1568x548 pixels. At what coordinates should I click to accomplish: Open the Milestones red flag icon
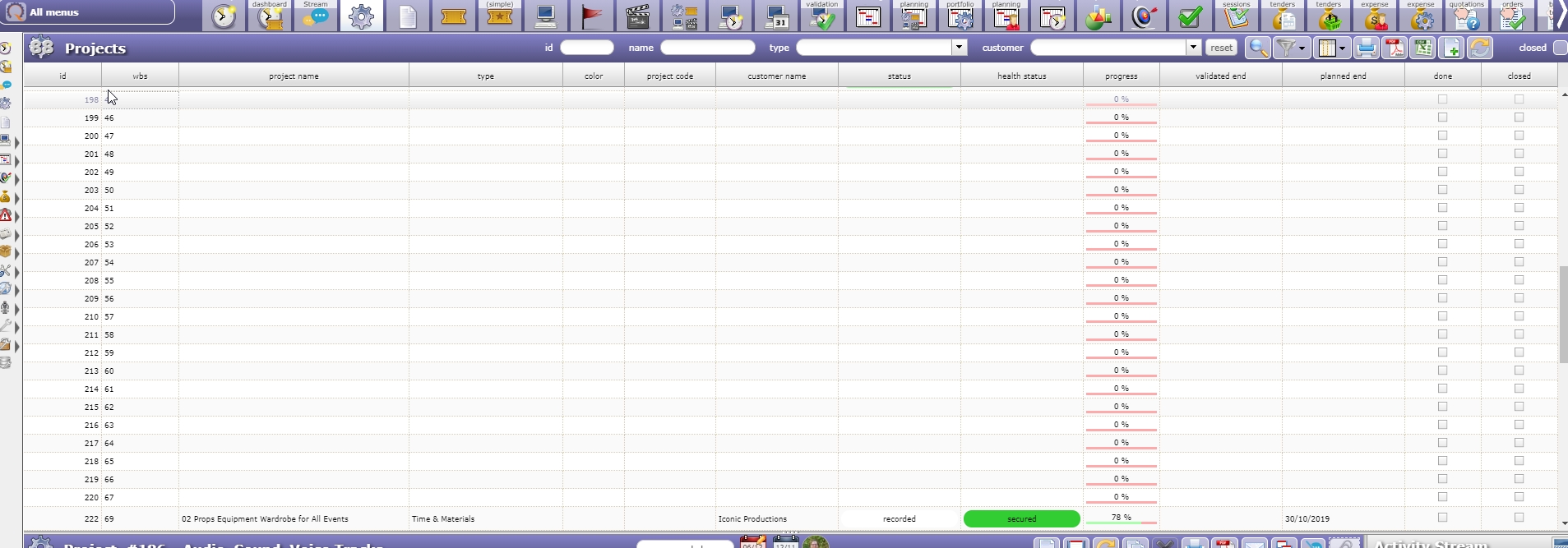[x=592, y=16]
